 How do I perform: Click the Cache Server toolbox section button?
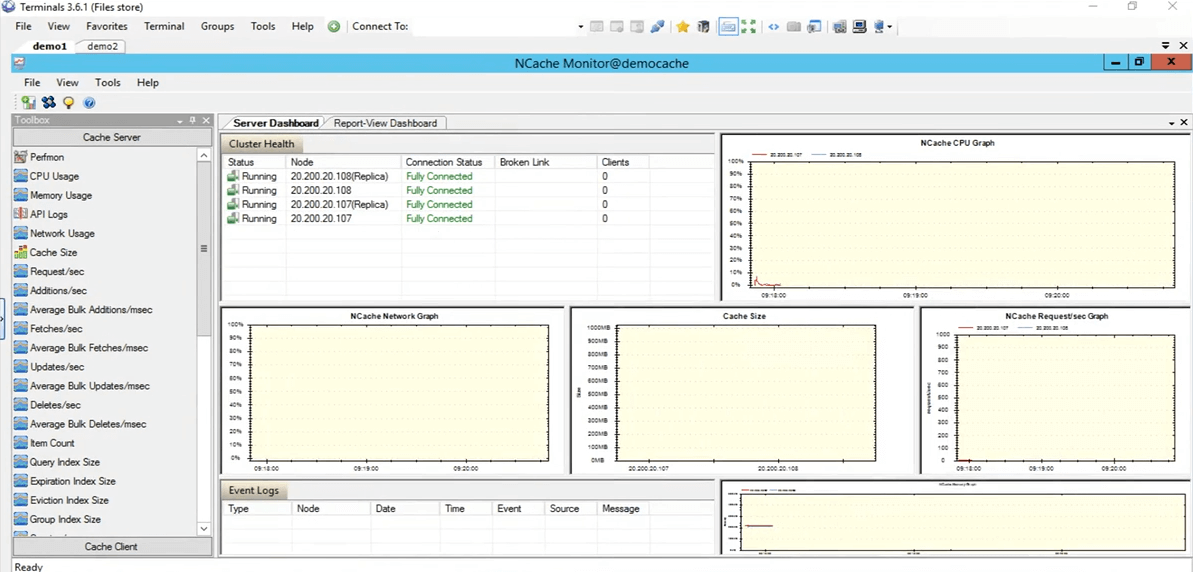point(112,137)
